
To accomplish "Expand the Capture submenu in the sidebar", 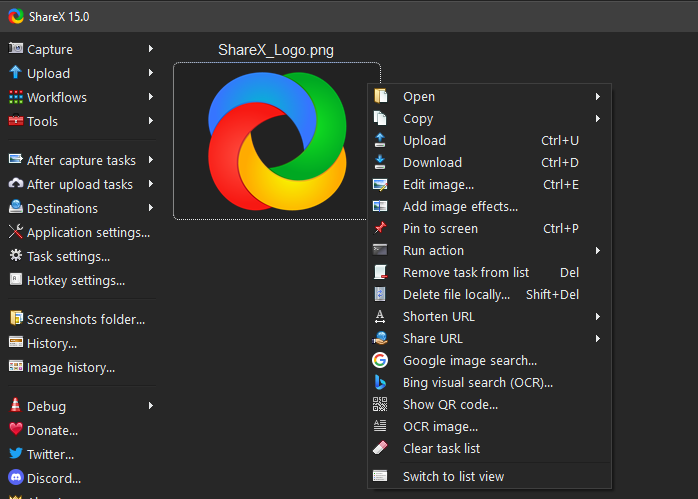I will [x=151, y=49].
